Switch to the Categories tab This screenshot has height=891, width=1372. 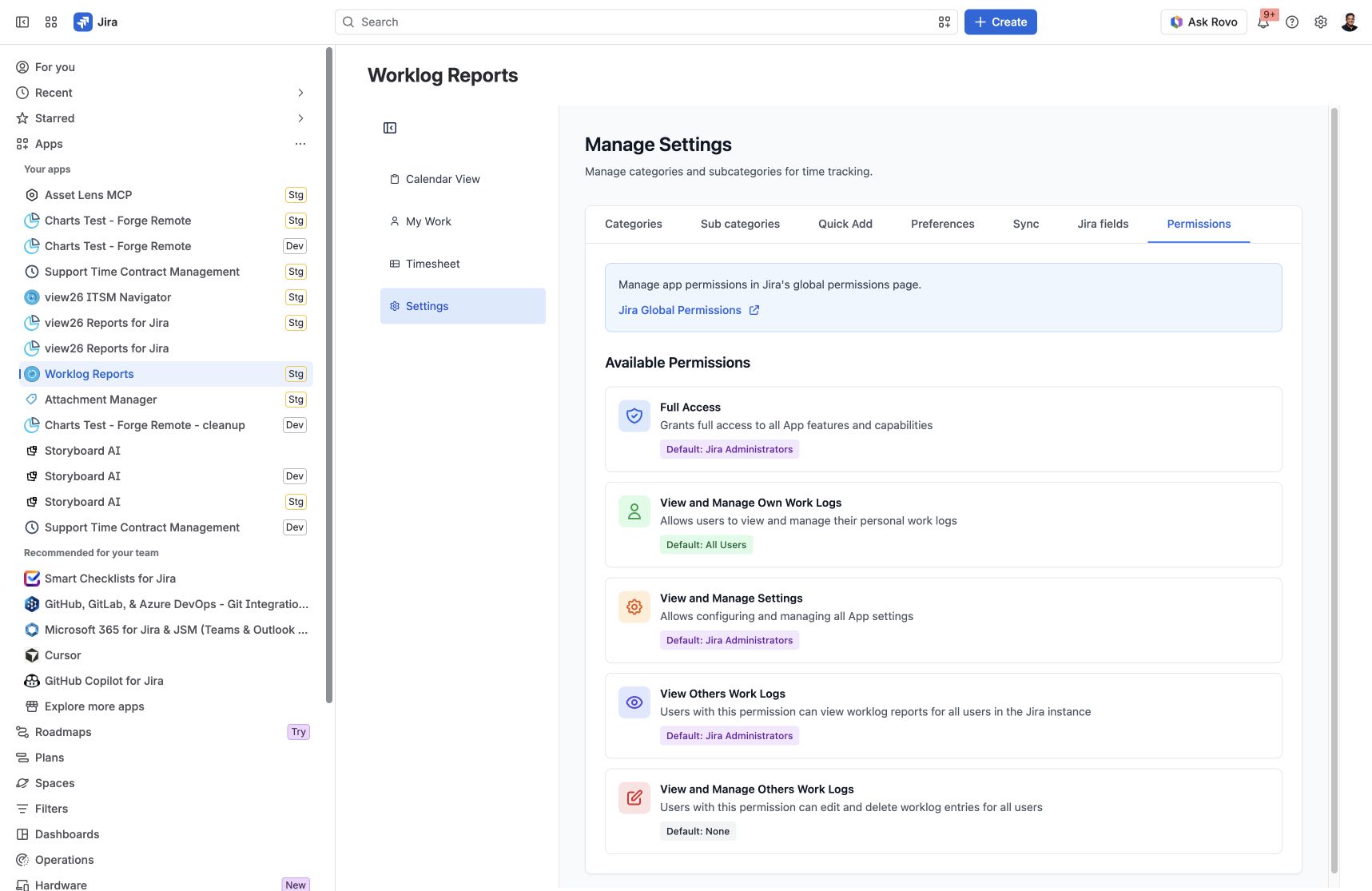click(x=634, y=224)
